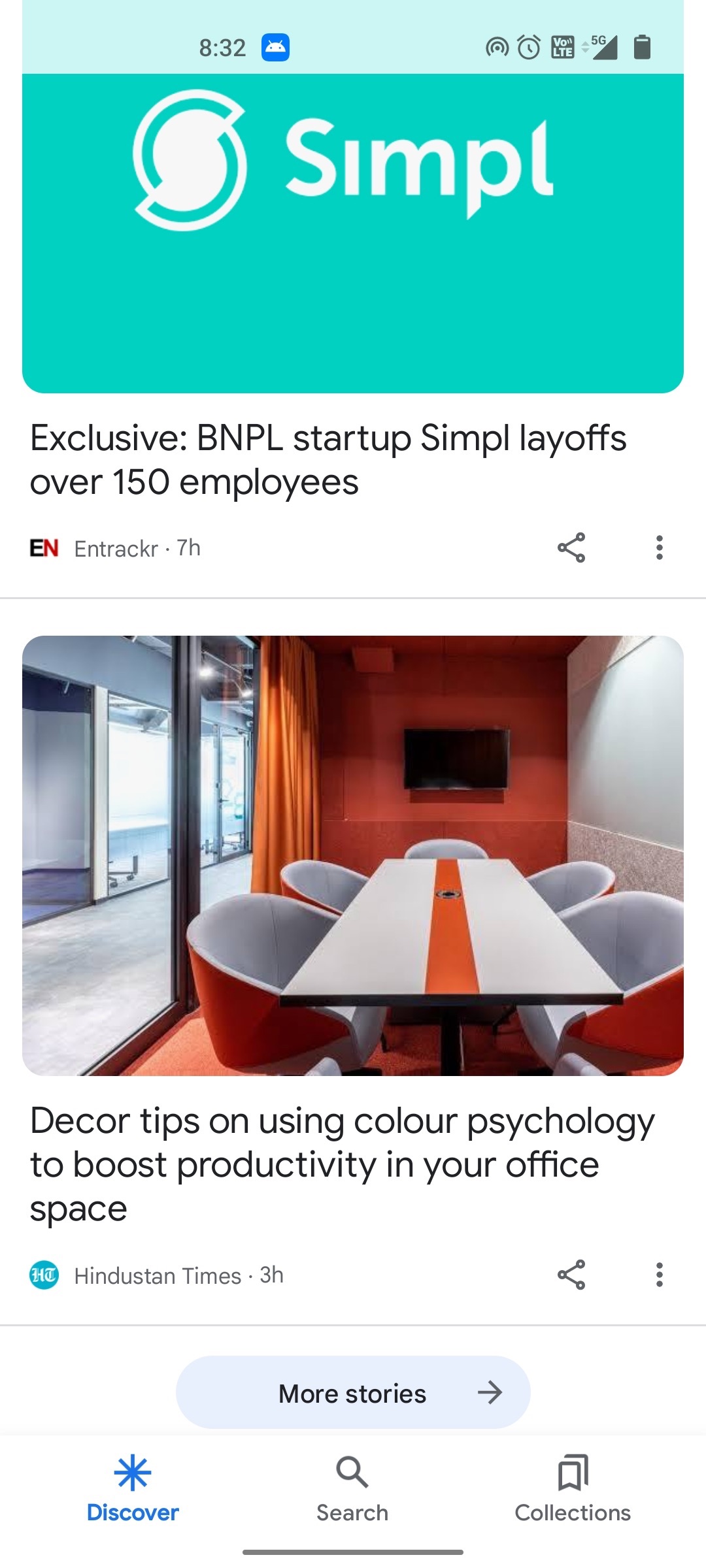Tap the Hindustan Times HT logo
The height and width of the screenshot is (1568, 706).
coord(44,1275)
